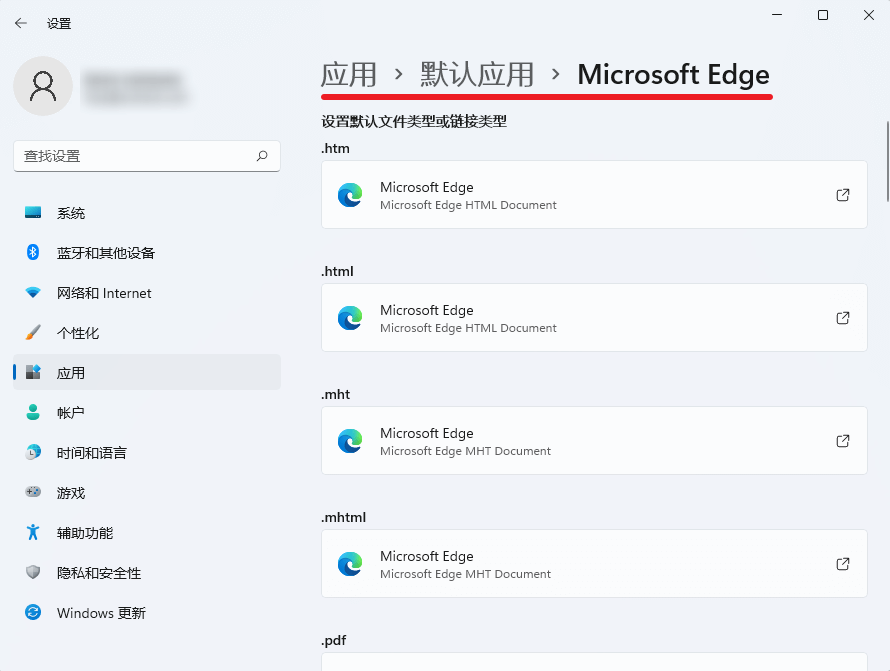890x671 pixels.
Task: Select the 系统 sidebar icon
Action: tap(31, 212)
